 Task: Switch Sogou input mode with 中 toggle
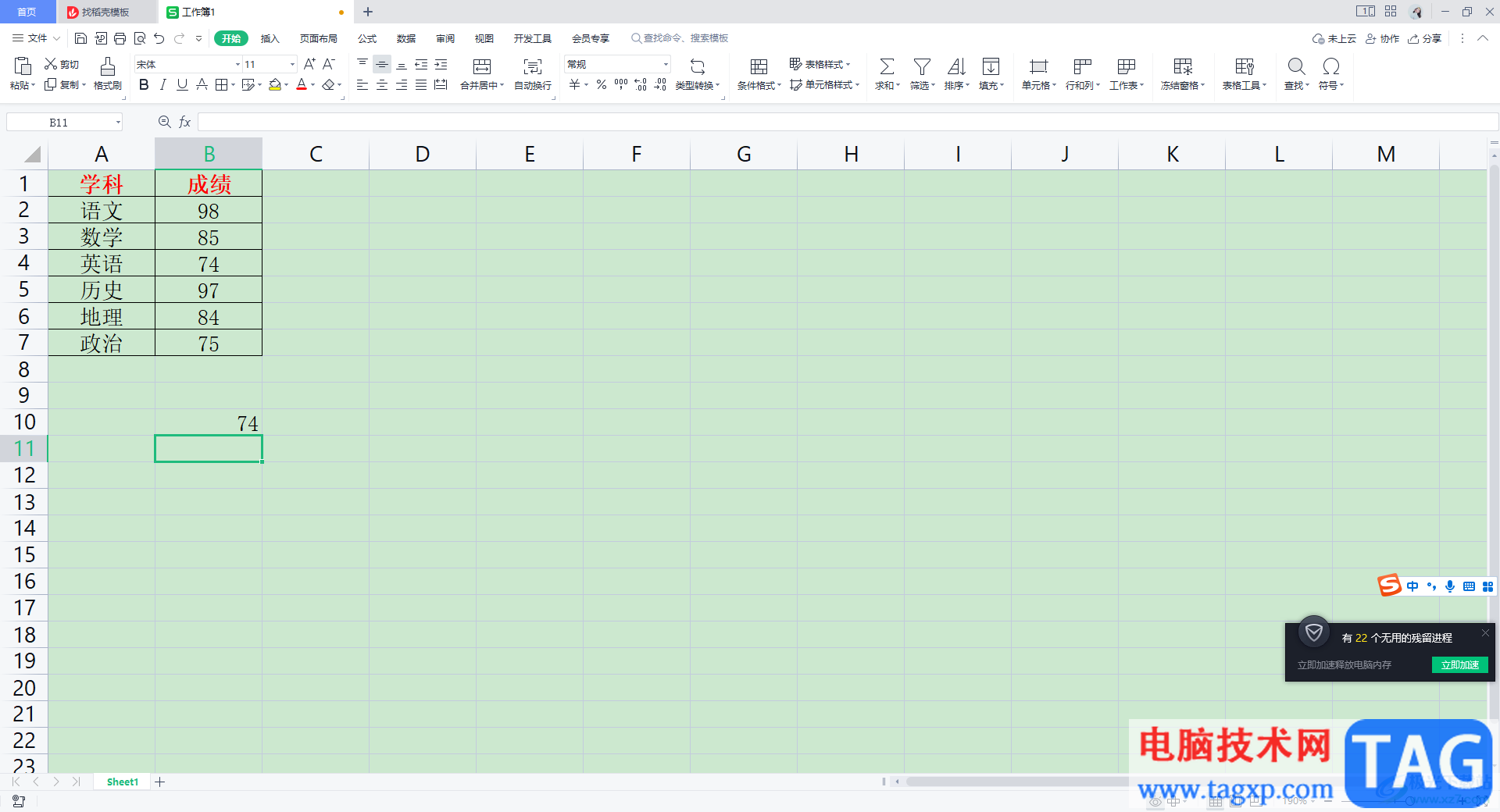pyautogui.click(x=1412, y=586)
